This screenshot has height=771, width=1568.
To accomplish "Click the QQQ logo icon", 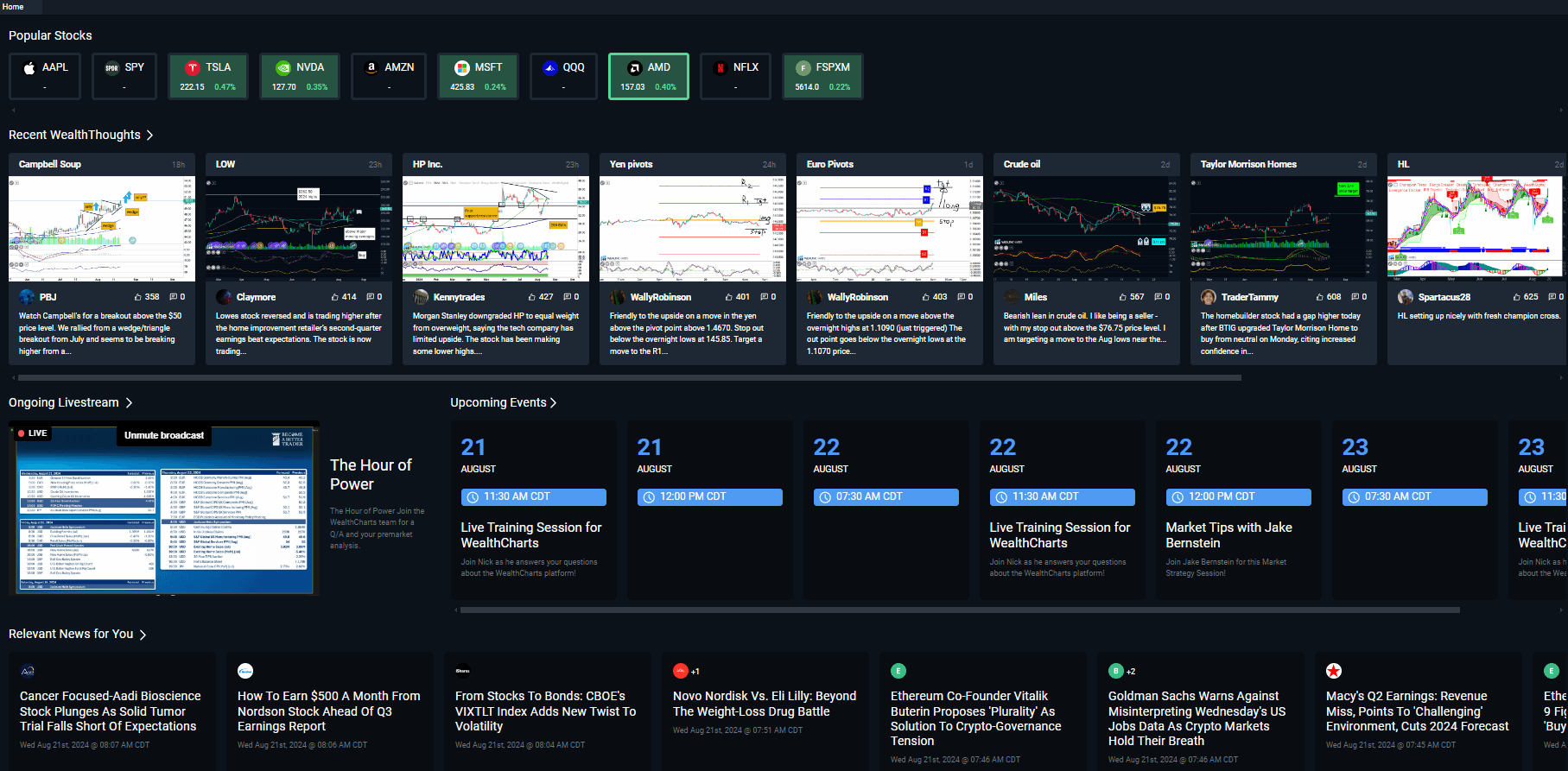I will [550, 67].
